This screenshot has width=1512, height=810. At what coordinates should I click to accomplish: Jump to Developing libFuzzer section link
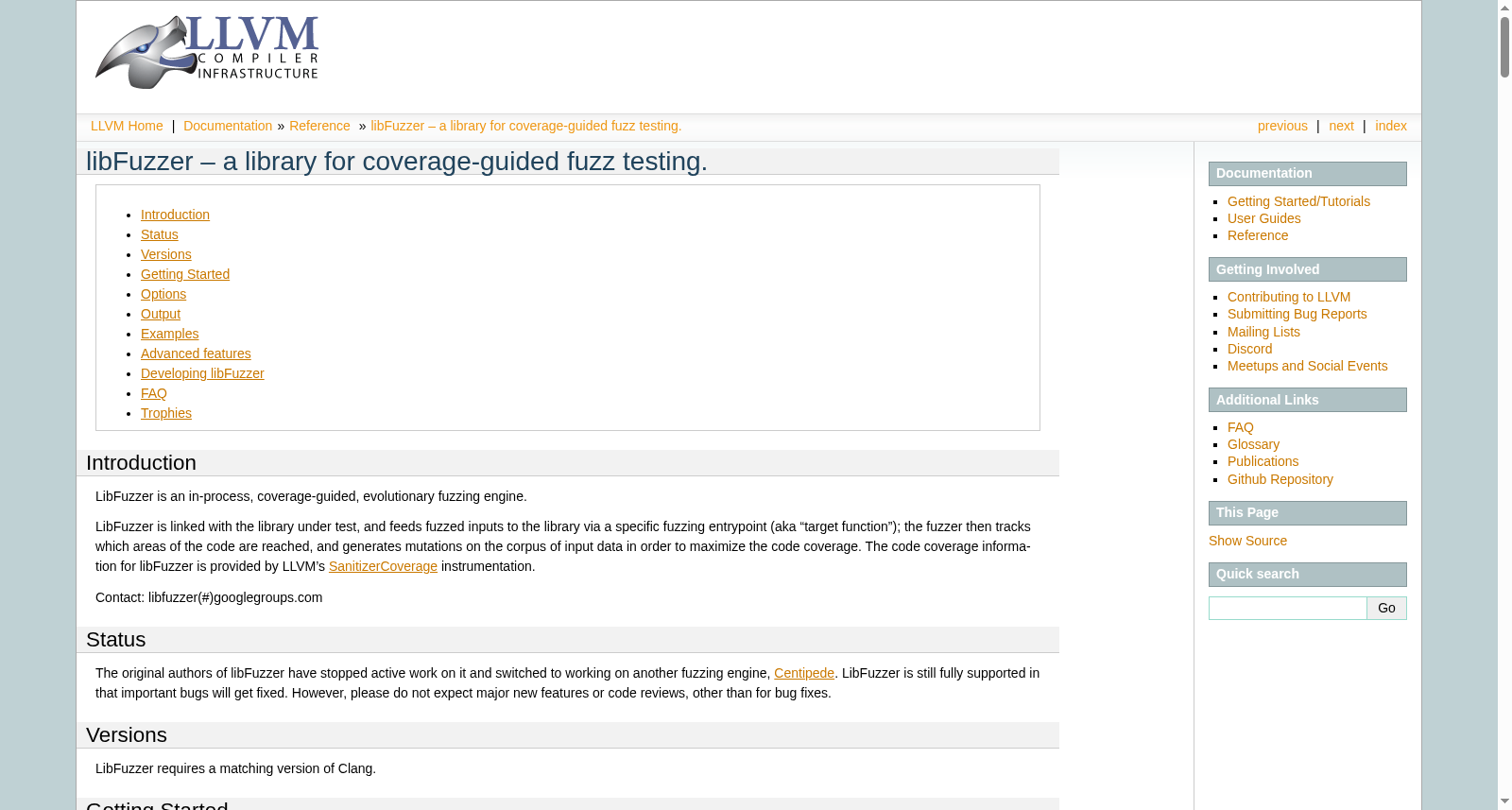pos(202,373)
